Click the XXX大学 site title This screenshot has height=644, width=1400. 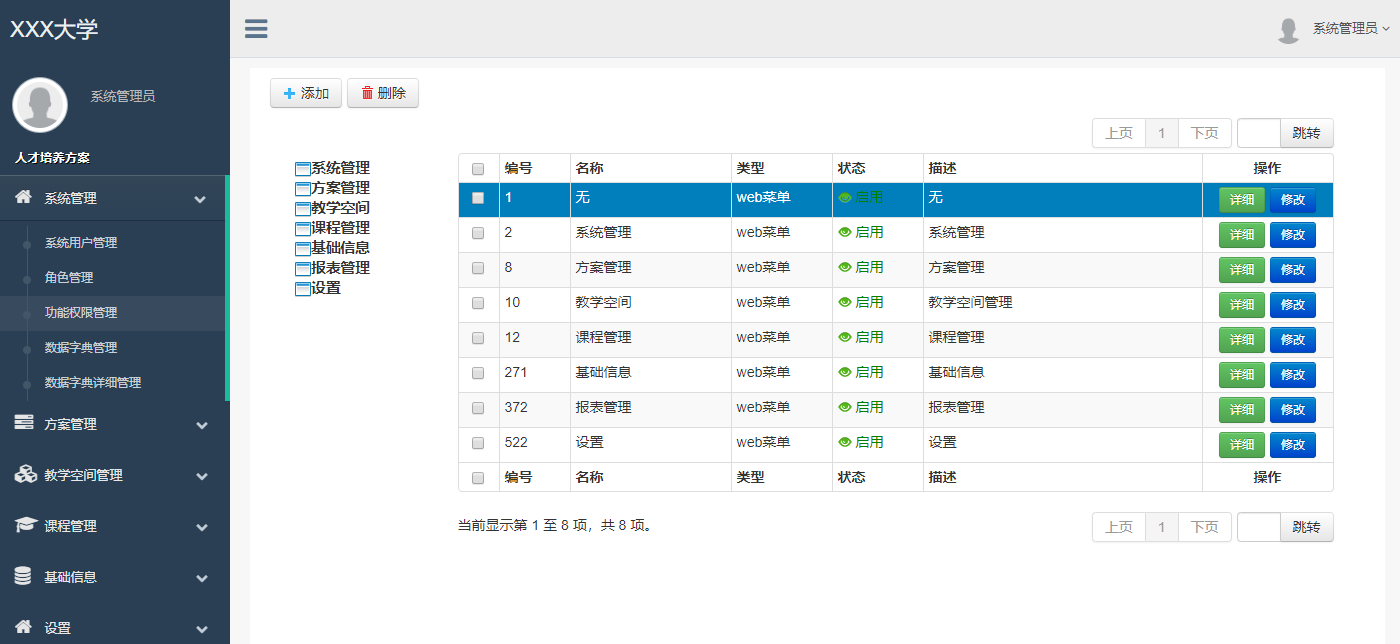(54, 30)
